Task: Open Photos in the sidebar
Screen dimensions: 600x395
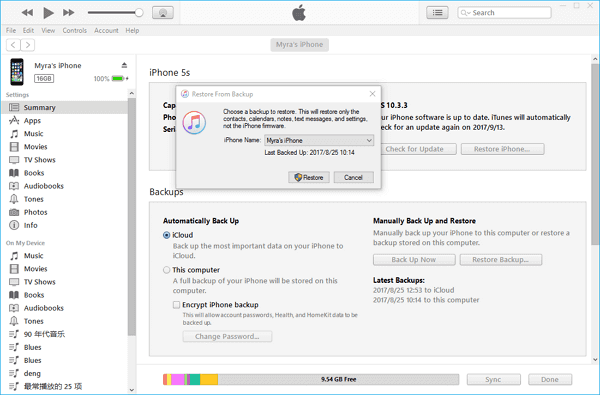Action: pos(65,212)
